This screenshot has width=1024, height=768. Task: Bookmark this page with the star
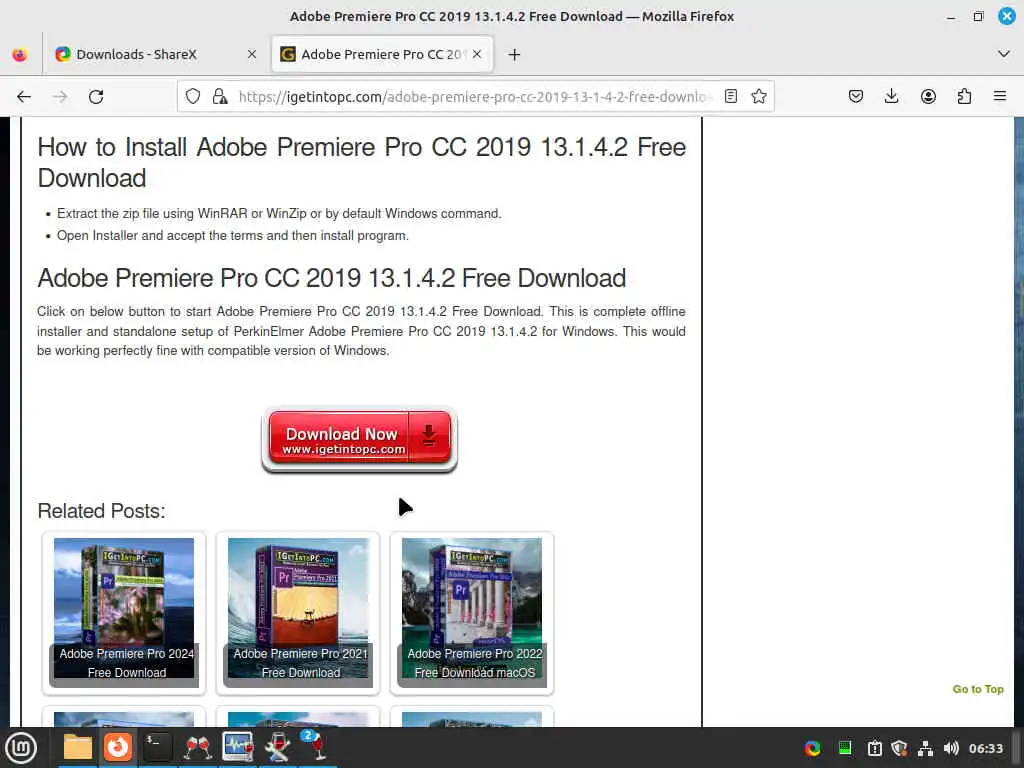click(x=759, y=97)
